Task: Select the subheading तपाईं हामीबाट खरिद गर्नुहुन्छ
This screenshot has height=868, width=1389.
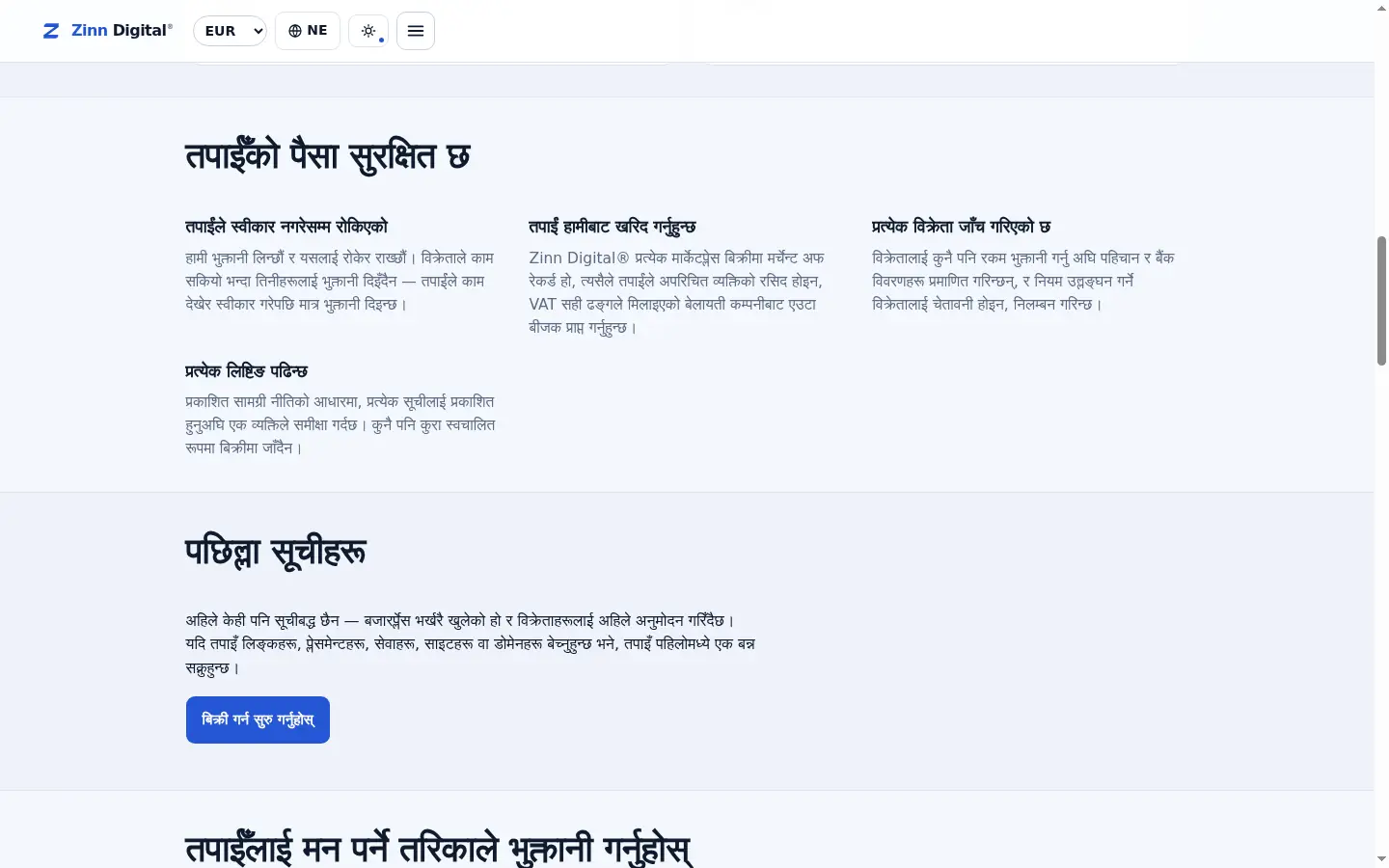Action: point(612,227)
